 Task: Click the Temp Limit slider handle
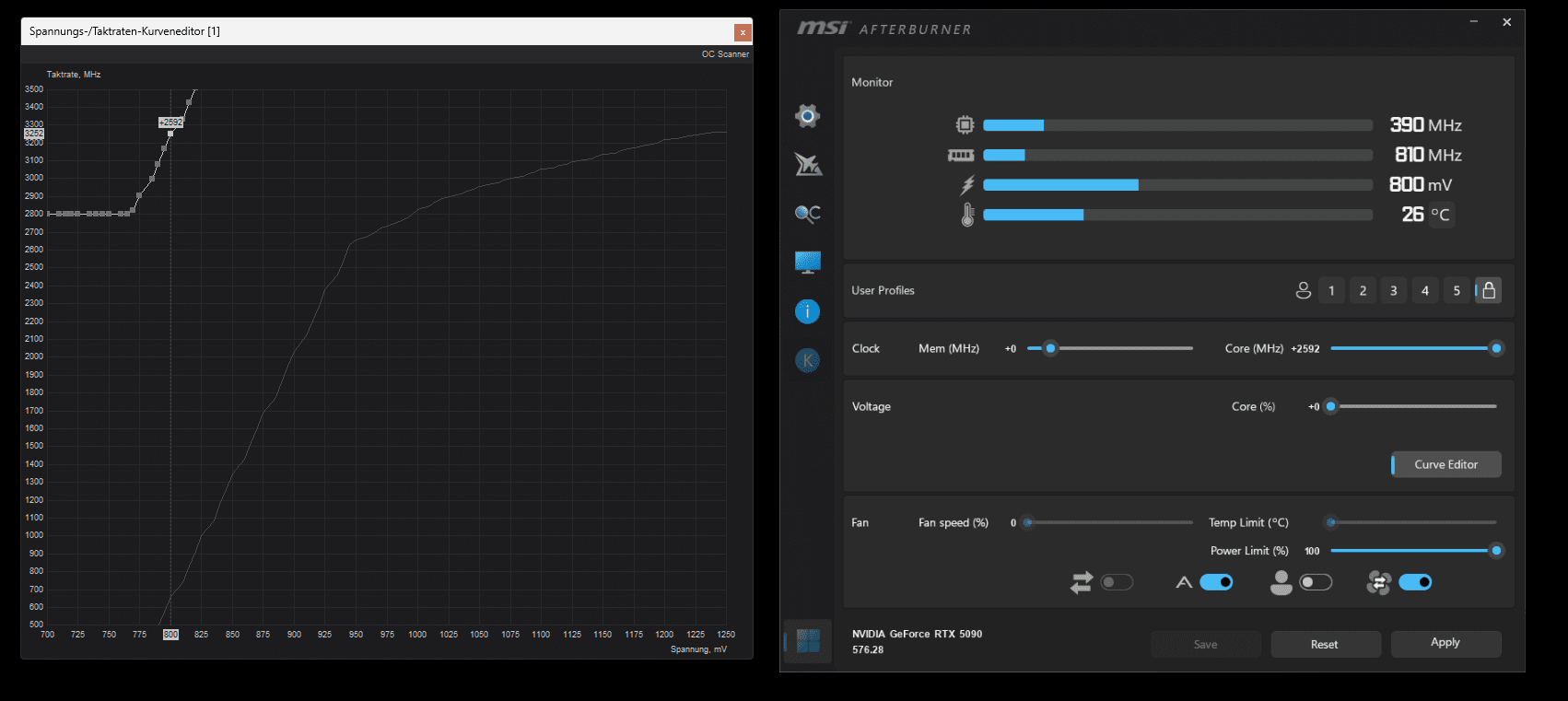(x=1330, y=522)
